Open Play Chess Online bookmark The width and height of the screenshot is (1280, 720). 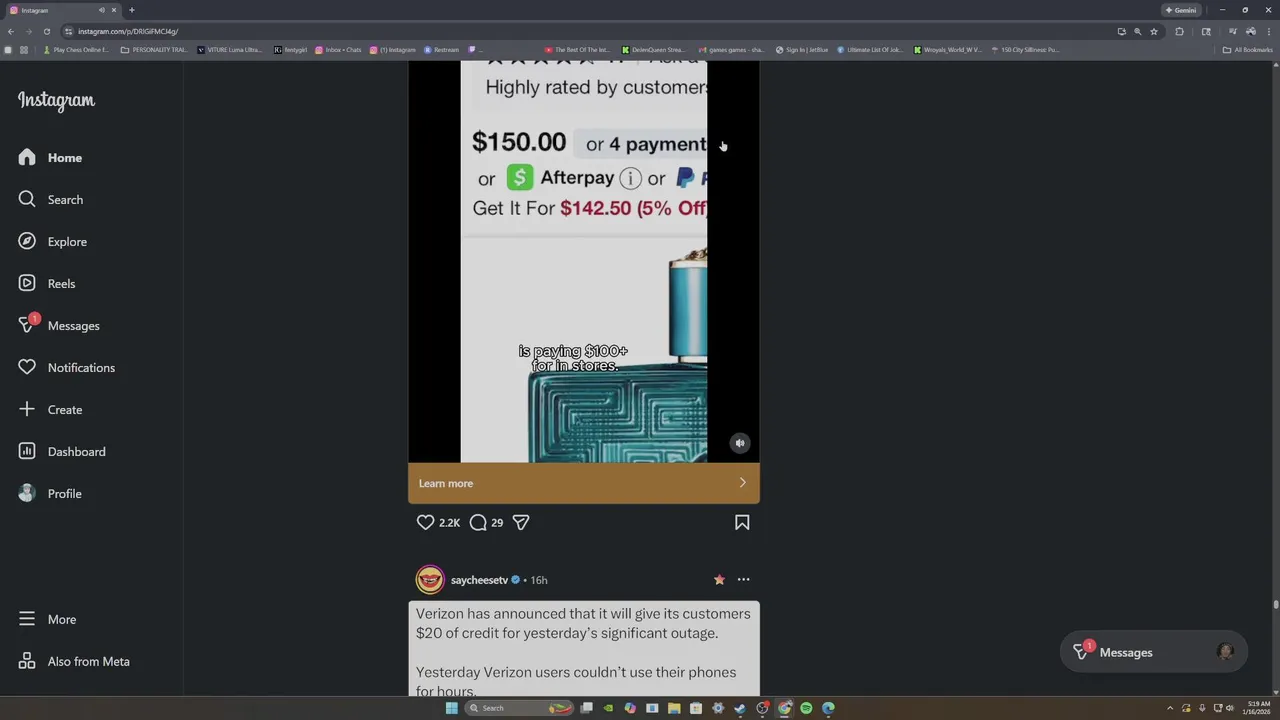[x=76, y=49]
